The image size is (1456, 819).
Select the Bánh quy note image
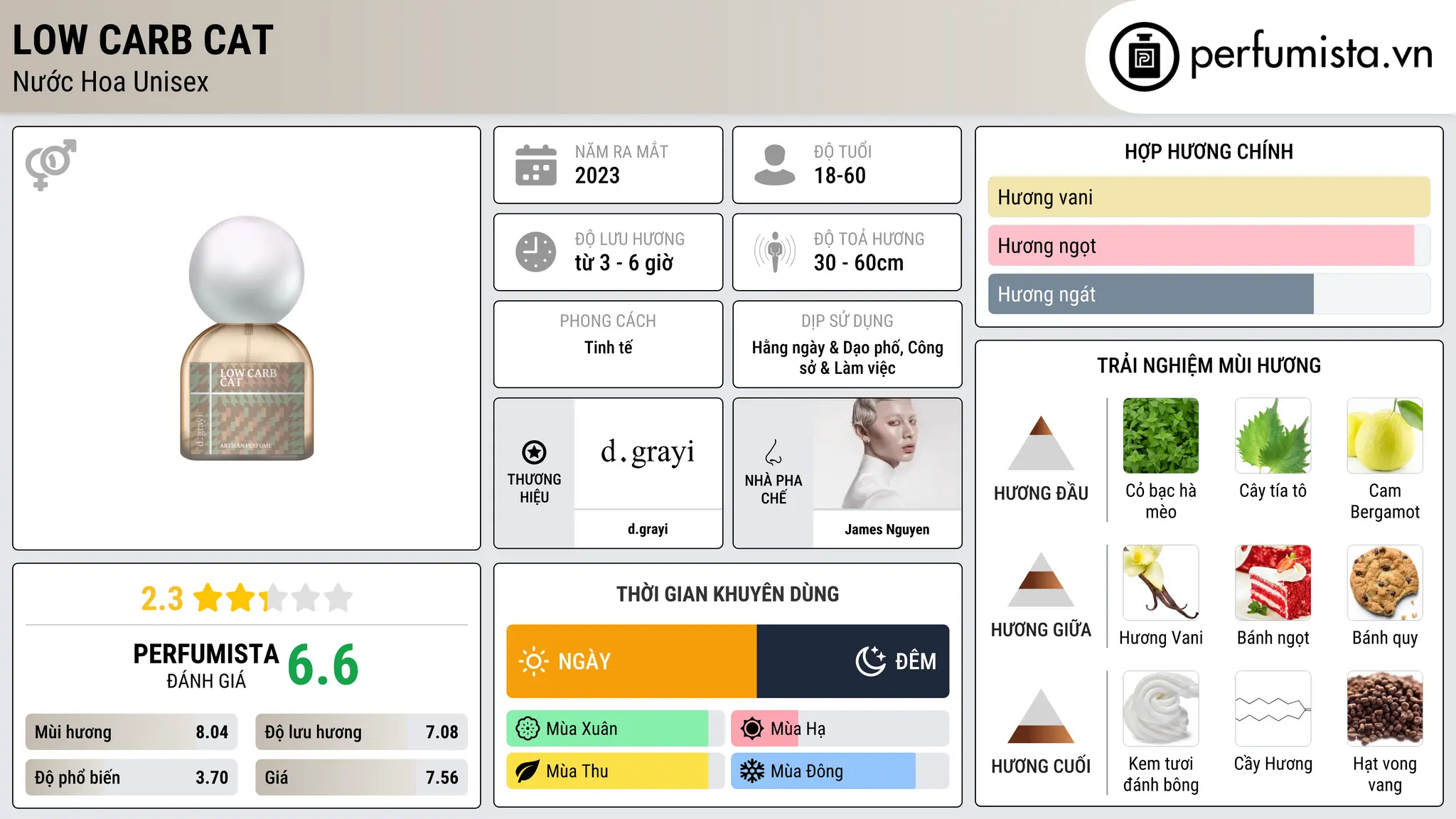point(1385,583)
